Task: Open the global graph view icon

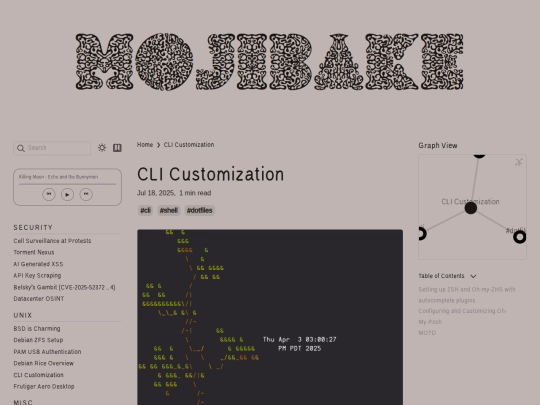Action: (x=519, y=162)
